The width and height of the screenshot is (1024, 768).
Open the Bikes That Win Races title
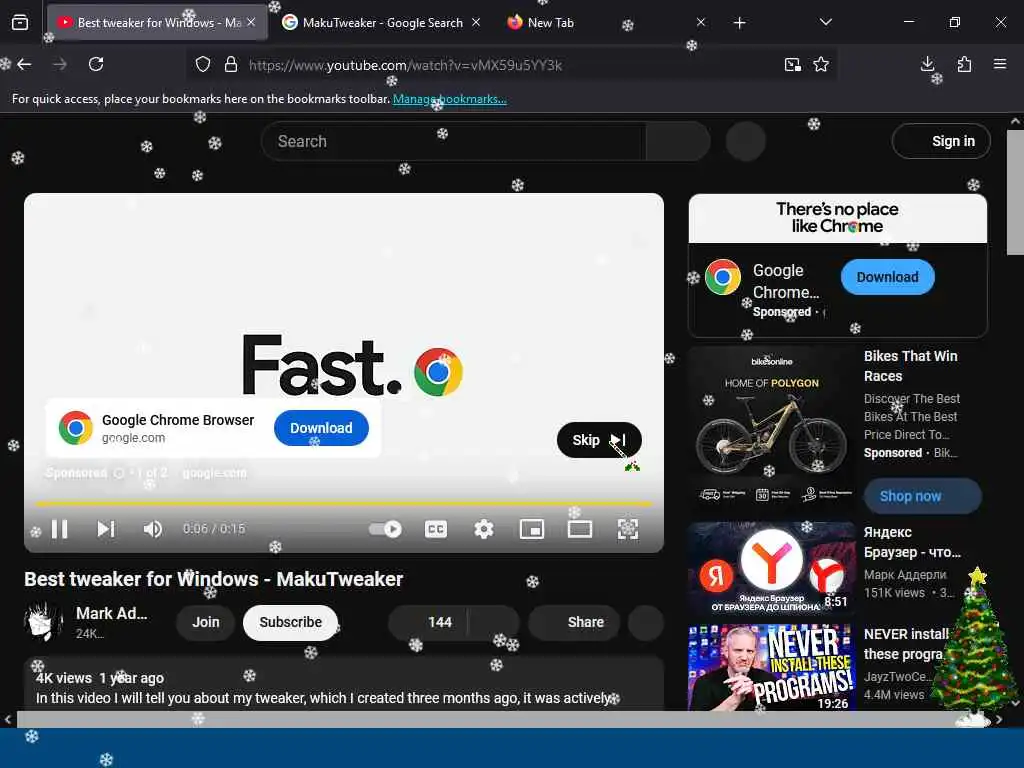tap(910, 366)
